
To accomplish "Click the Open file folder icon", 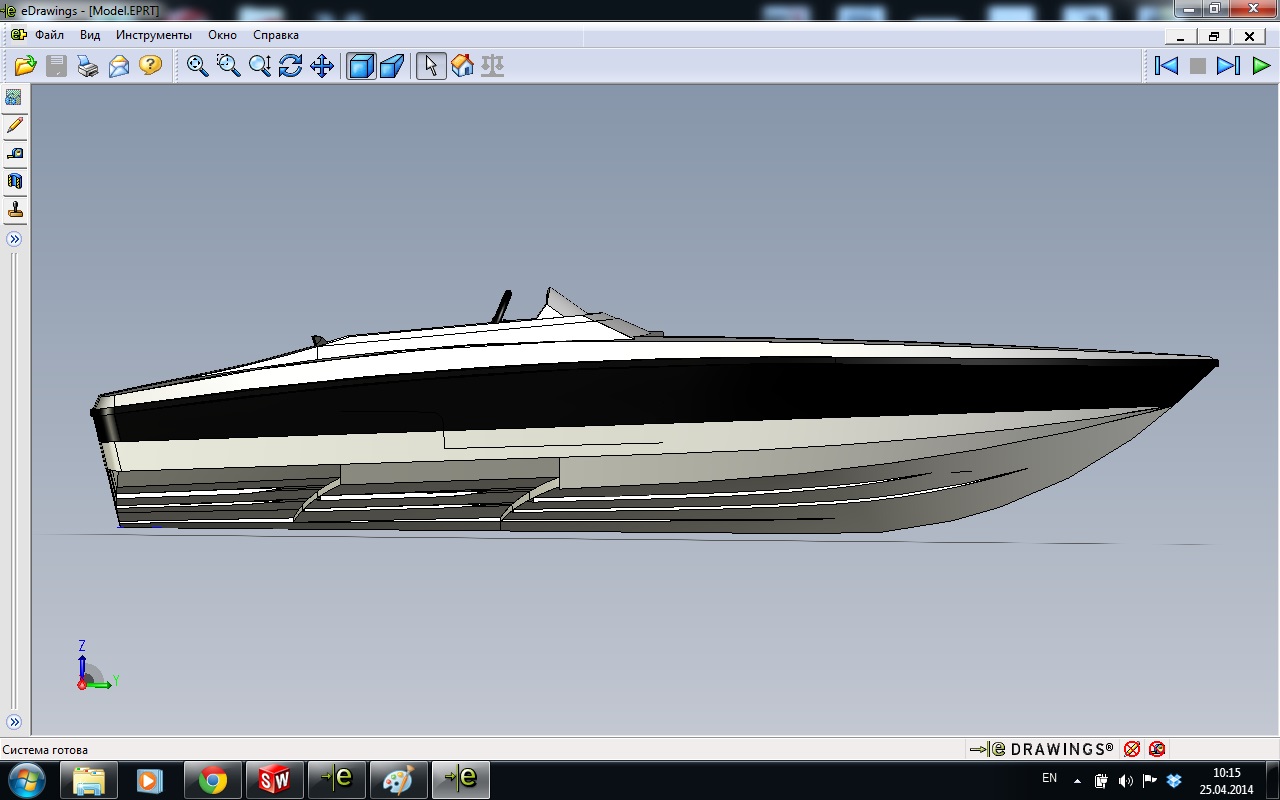I will pyautogui.click(x=25, y=66).
